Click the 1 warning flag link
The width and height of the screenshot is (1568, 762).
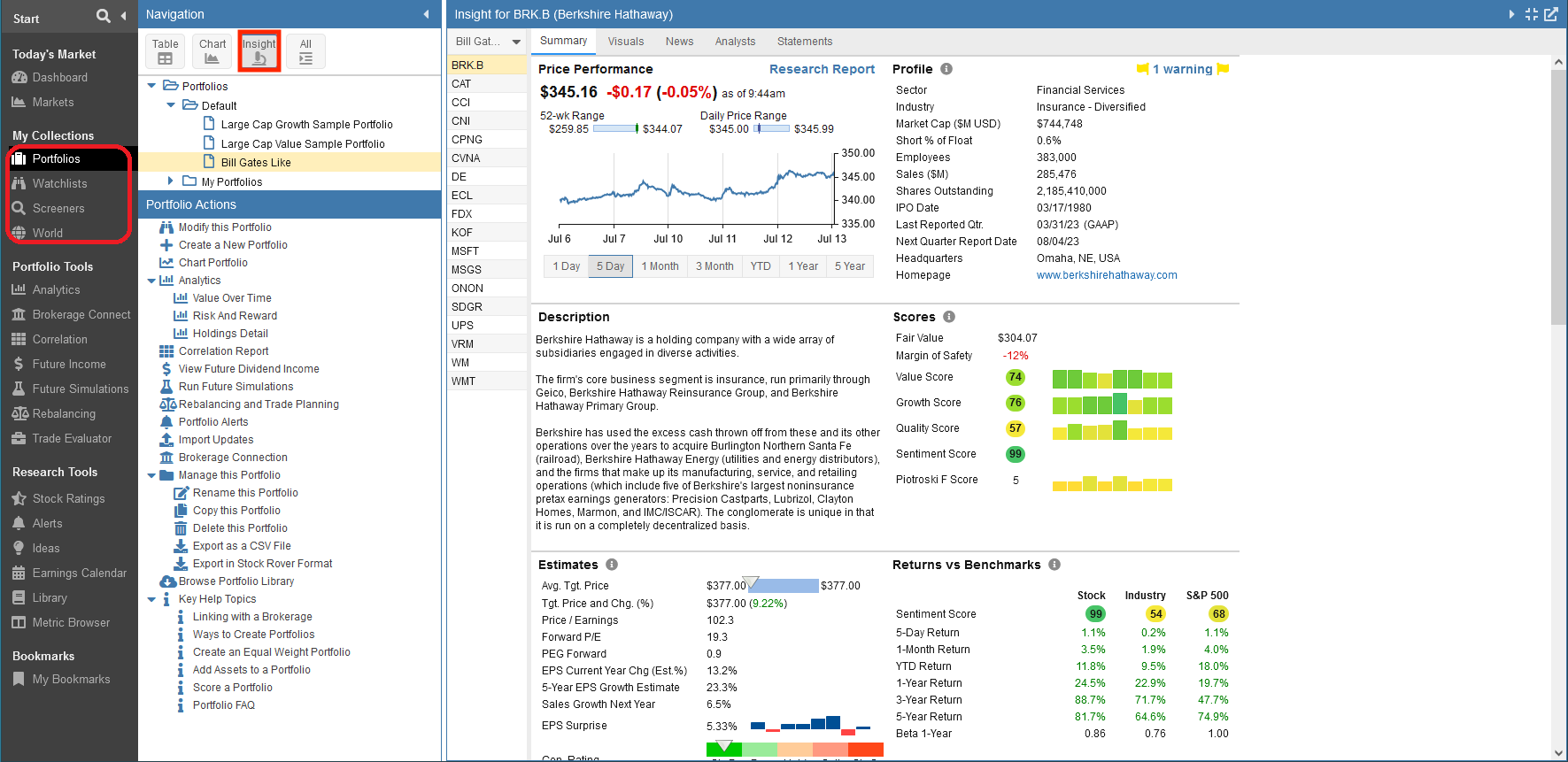1182,69
